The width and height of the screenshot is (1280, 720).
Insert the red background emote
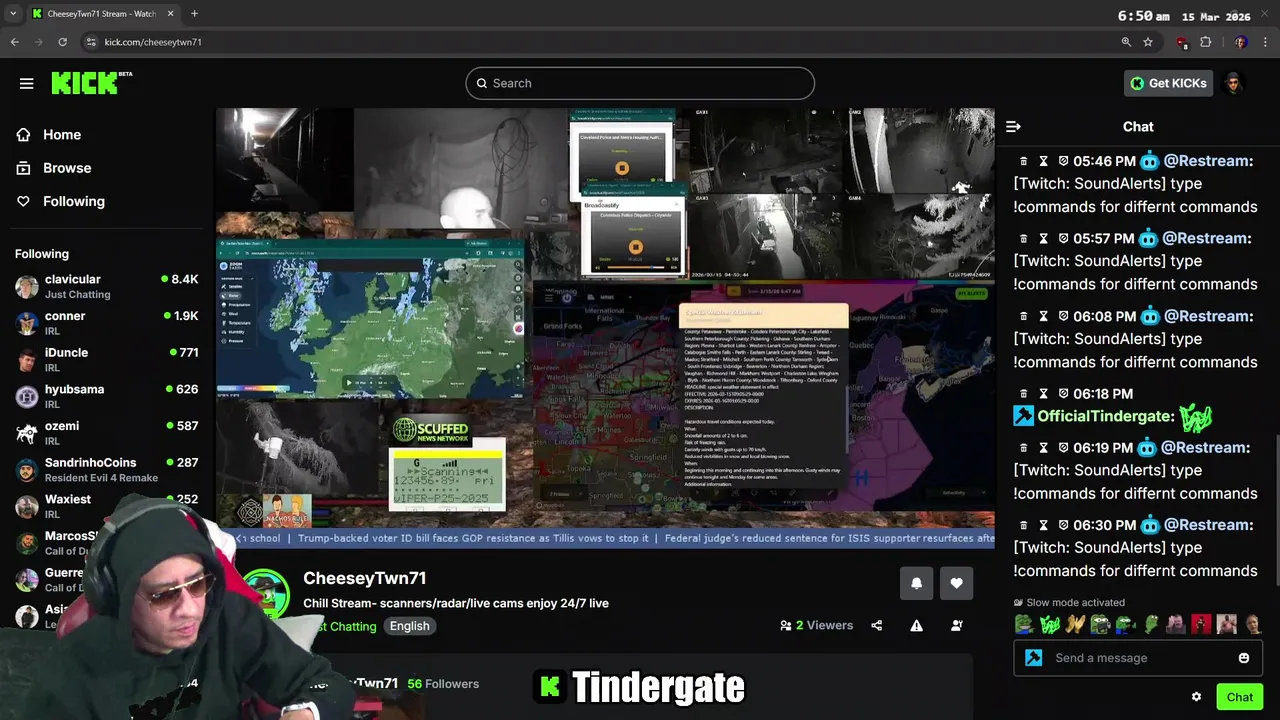tap(1201, 625)
